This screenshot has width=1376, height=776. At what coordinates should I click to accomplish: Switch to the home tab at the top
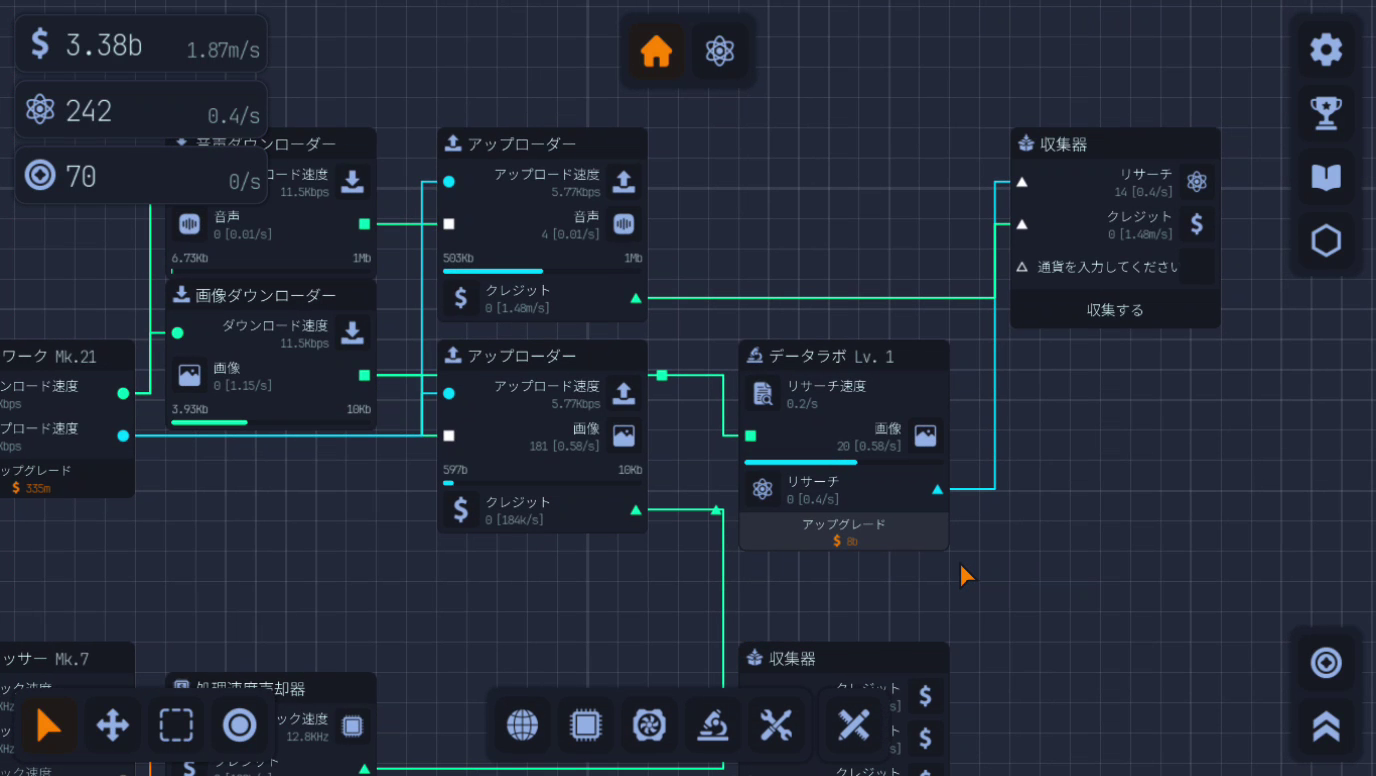[x=656, y=52]
